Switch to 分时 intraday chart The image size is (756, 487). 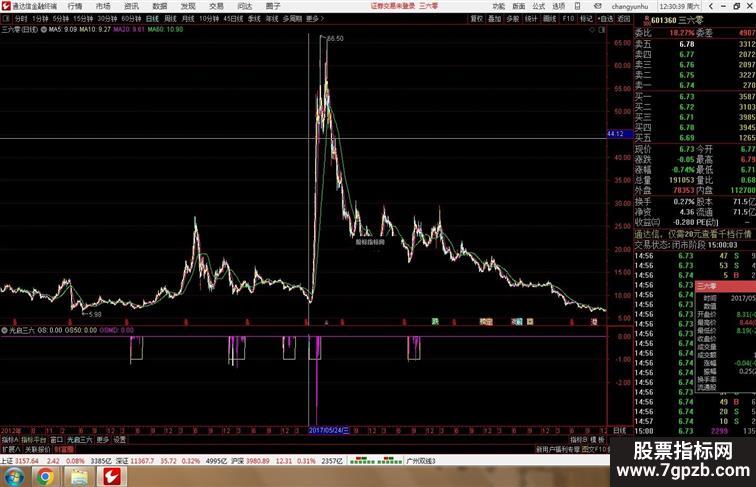point(21,19)
